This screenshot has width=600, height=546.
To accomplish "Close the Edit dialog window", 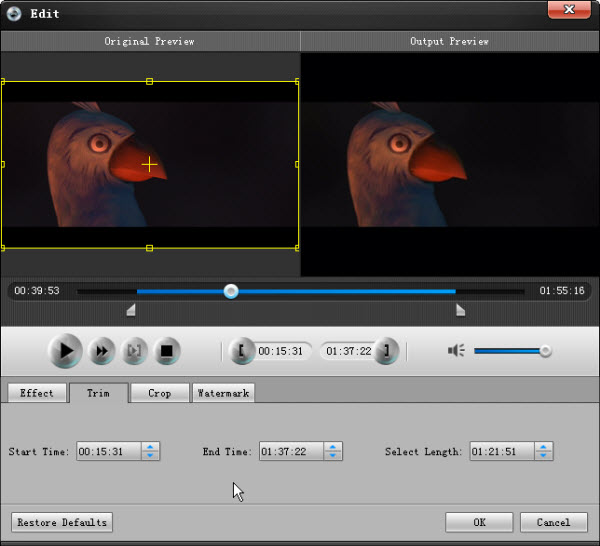I will click(569, 9).
